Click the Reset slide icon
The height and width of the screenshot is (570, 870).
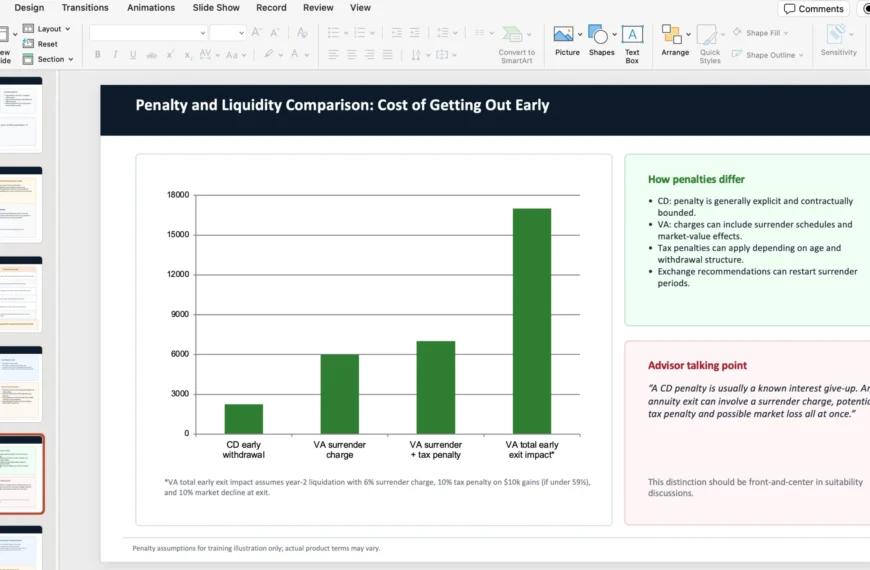click(40, 44)
